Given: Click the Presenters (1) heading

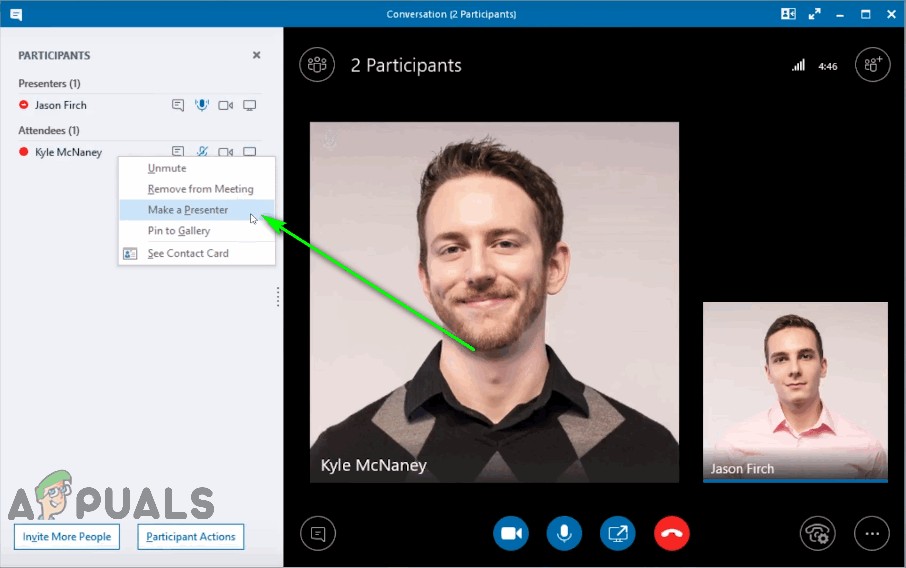Looking at the screenshot, I should click(x=49, y=83).
